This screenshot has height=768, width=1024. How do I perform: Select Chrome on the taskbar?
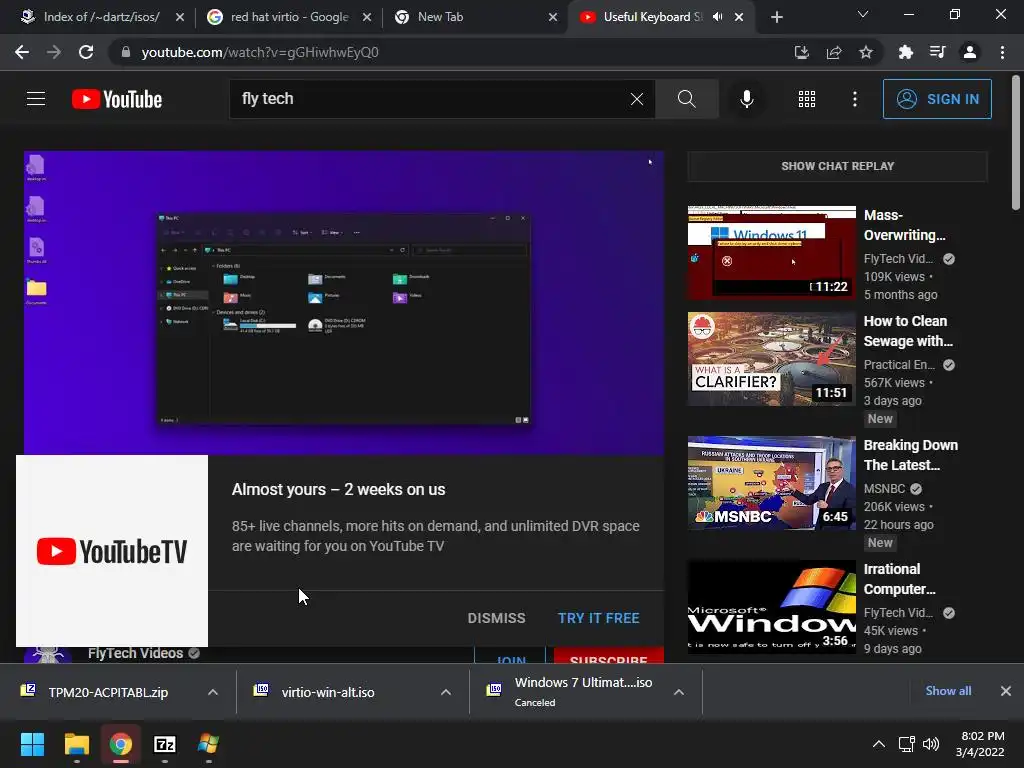121,744
